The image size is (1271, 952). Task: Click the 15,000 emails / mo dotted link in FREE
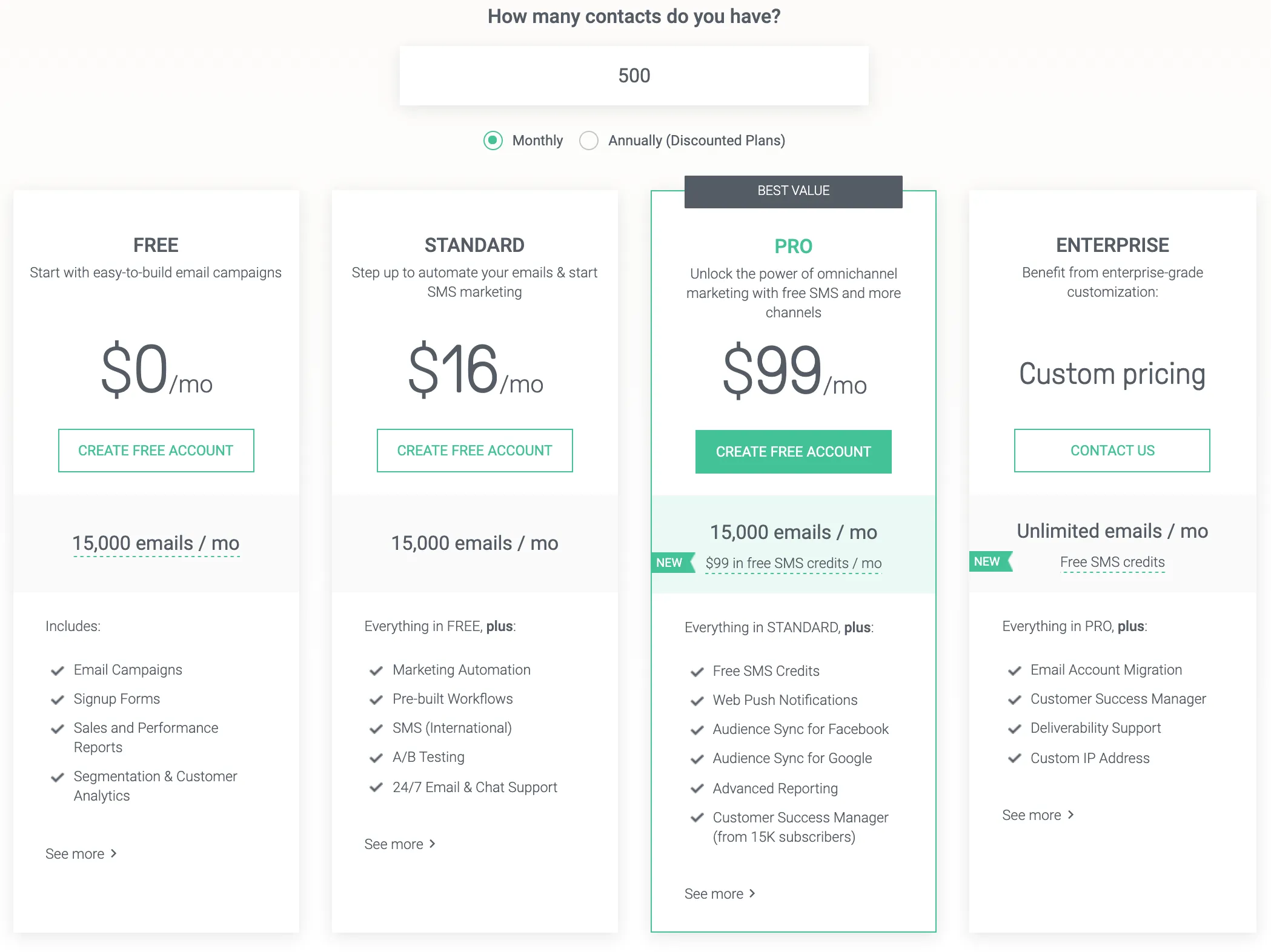(156, 543)
